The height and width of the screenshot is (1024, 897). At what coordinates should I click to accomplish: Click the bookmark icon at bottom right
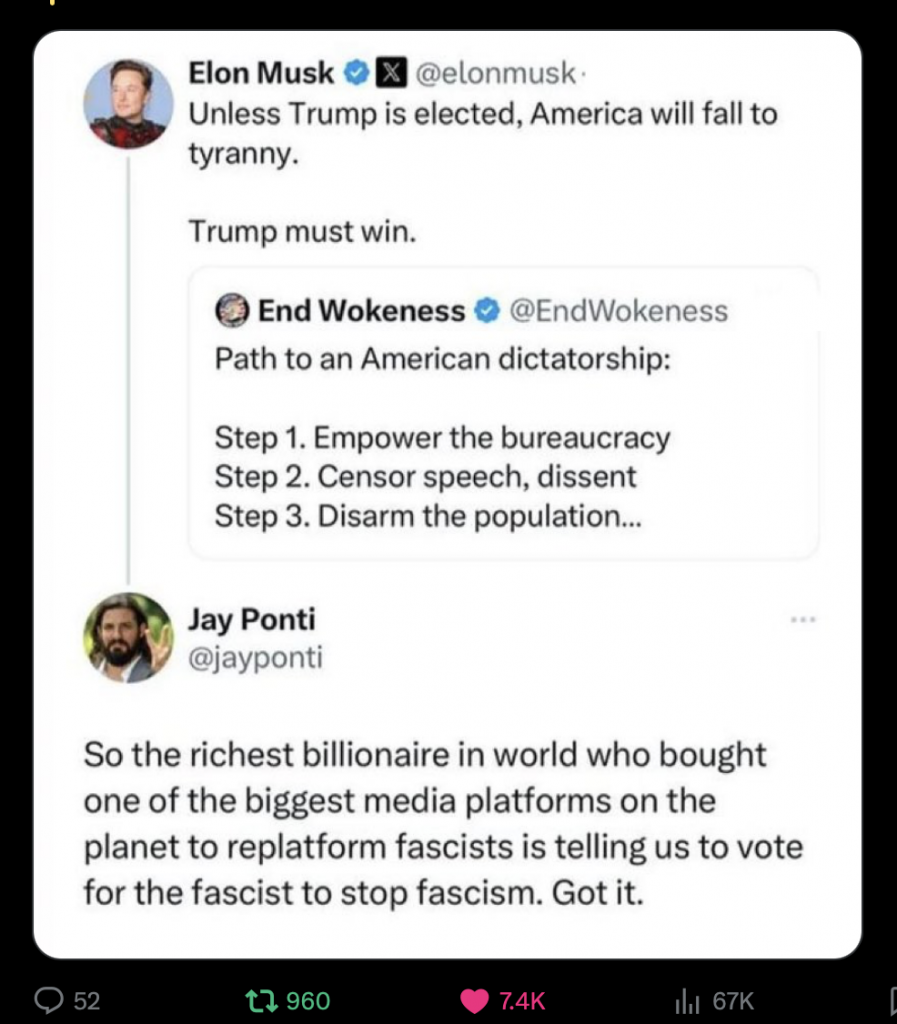point(893,1000)
